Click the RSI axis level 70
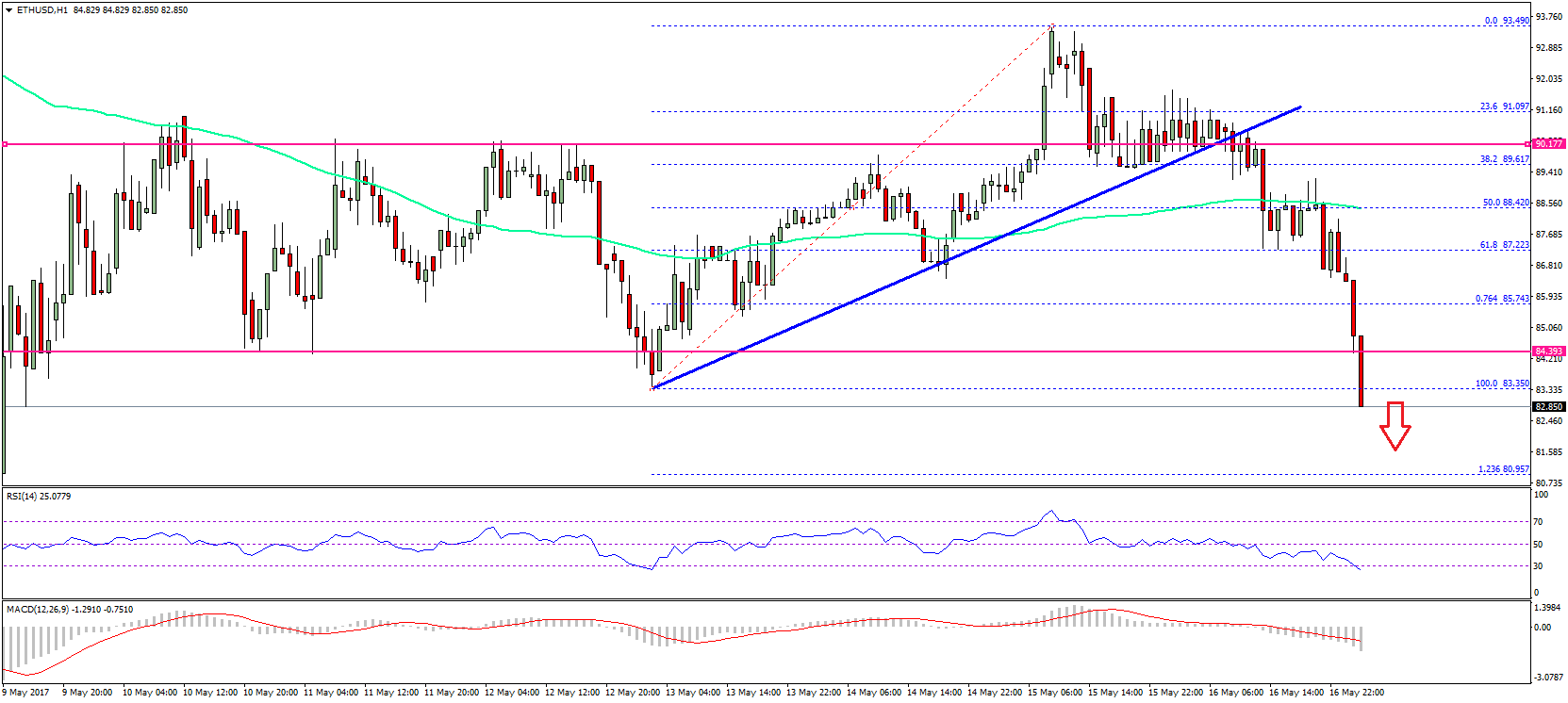The width and height of the screenshot is (1568, 703). pyautogui.click(x=1539, y=521)
